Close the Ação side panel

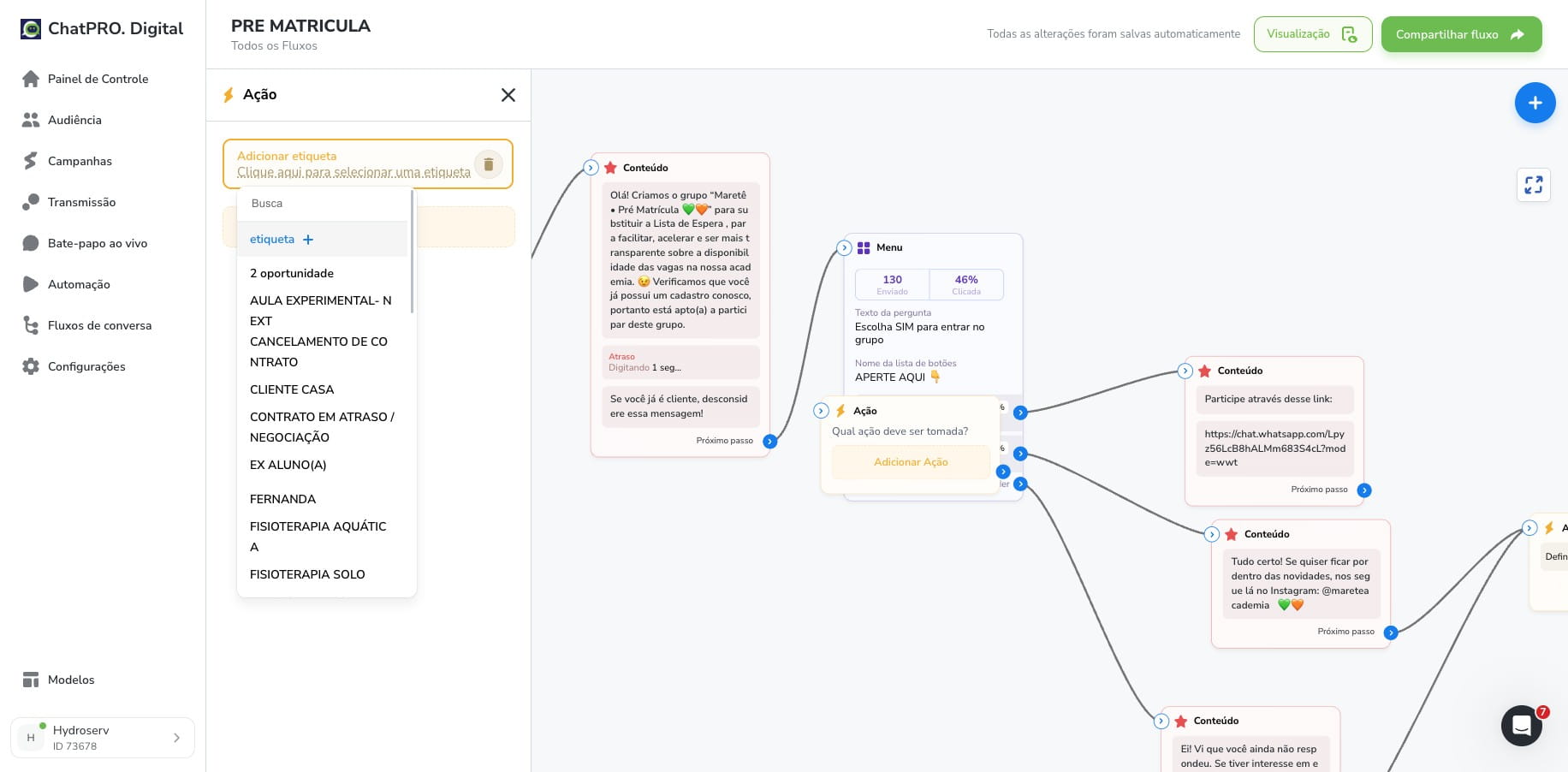tap(508, 95)
